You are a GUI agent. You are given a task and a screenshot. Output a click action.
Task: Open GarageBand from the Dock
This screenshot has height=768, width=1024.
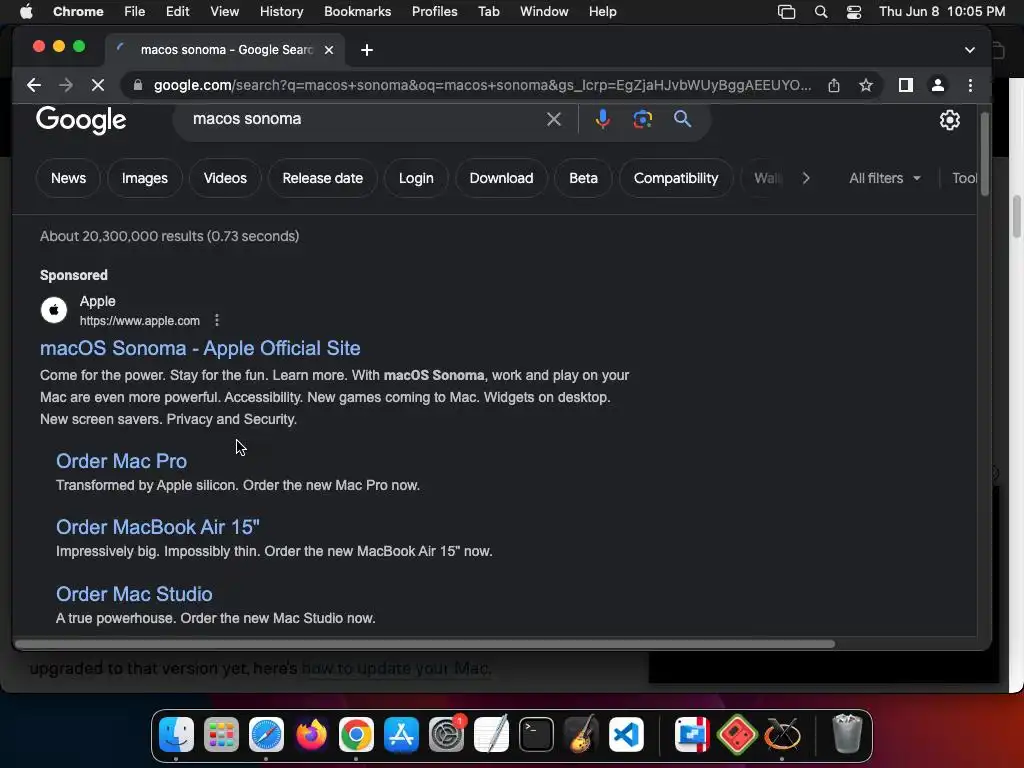[x=581, y=734]
